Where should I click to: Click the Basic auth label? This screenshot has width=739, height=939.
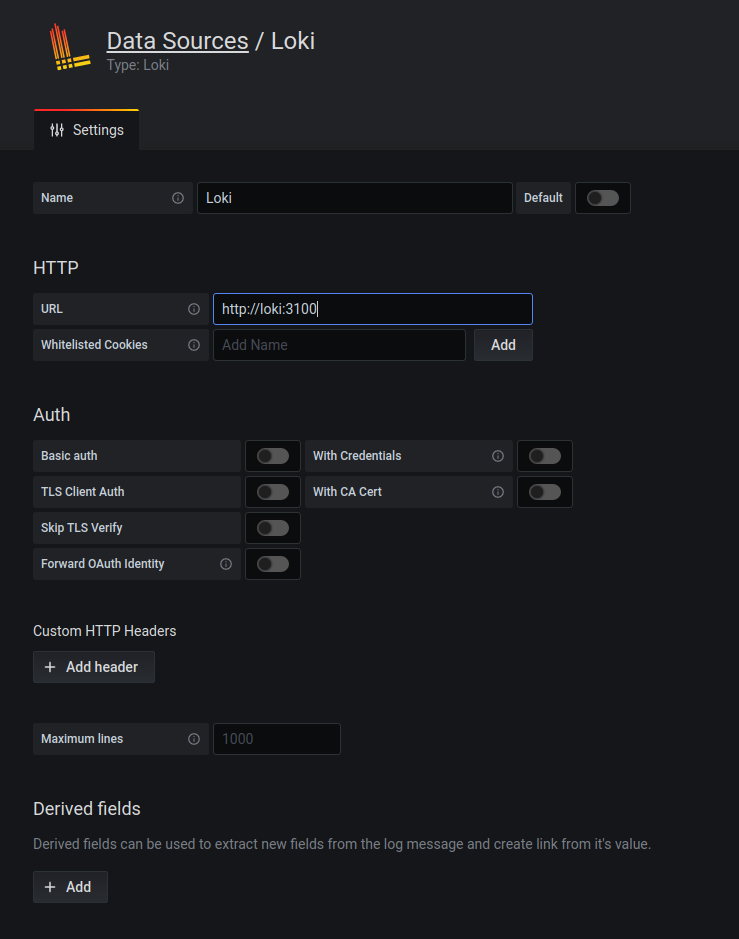pyautogui.click(x=69, y=456)
